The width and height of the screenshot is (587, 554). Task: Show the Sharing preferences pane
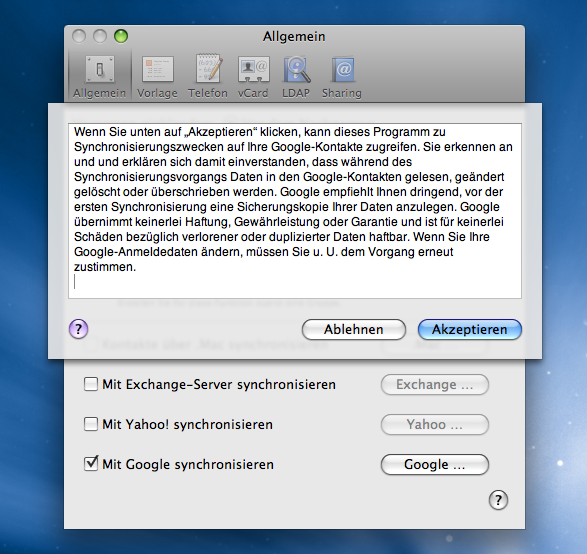[342, 77]
